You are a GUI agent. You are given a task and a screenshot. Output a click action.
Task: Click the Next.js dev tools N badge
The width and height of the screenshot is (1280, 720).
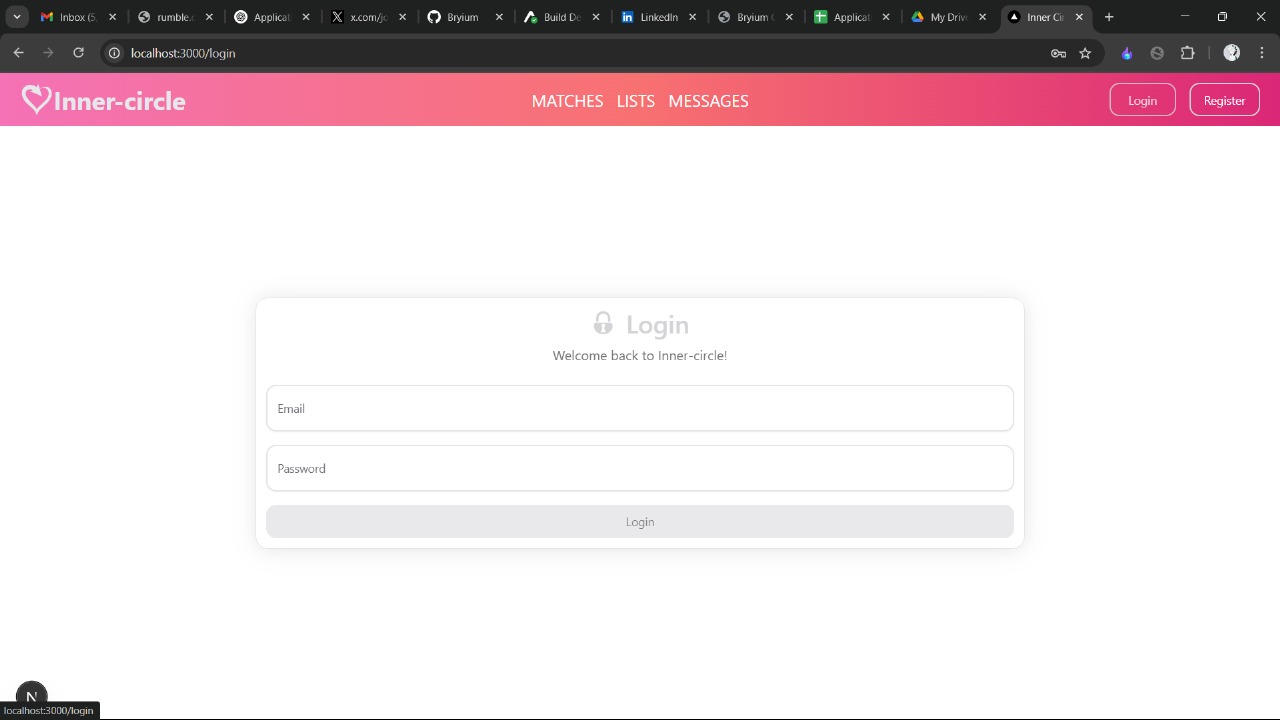[31, 696]
